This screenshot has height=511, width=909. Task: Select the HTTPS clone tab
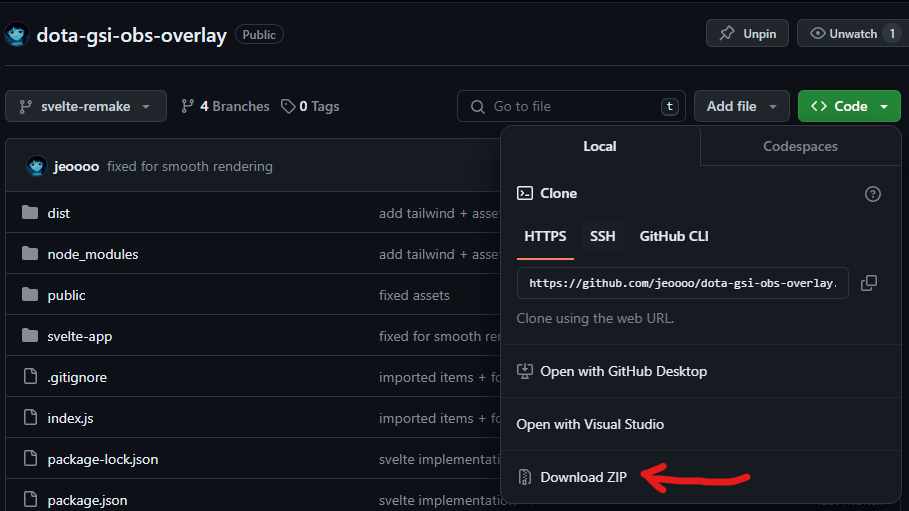point(545,236)
